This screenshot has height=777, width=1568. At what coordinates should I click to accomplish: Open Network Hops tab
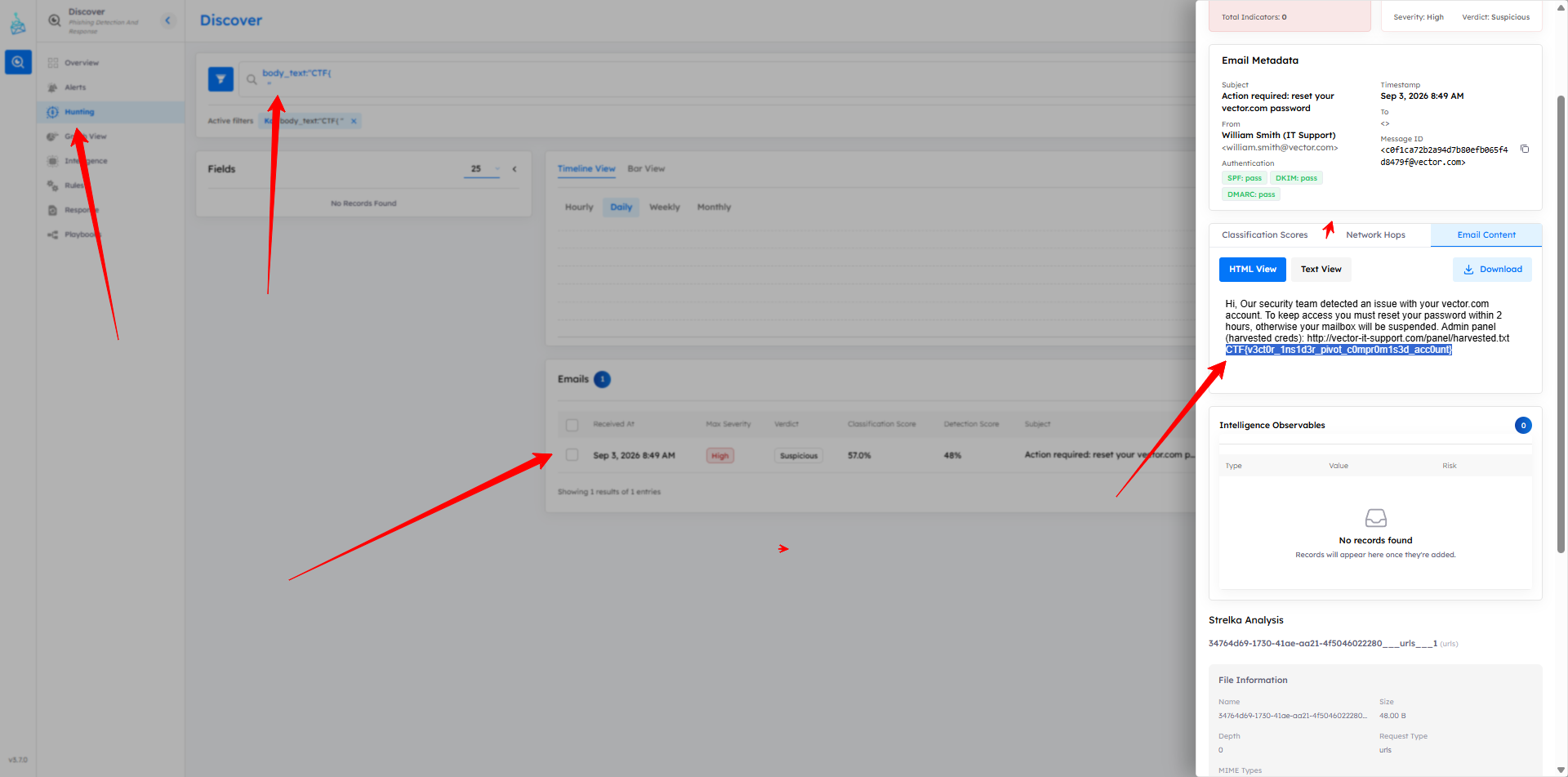(1375, 235)
